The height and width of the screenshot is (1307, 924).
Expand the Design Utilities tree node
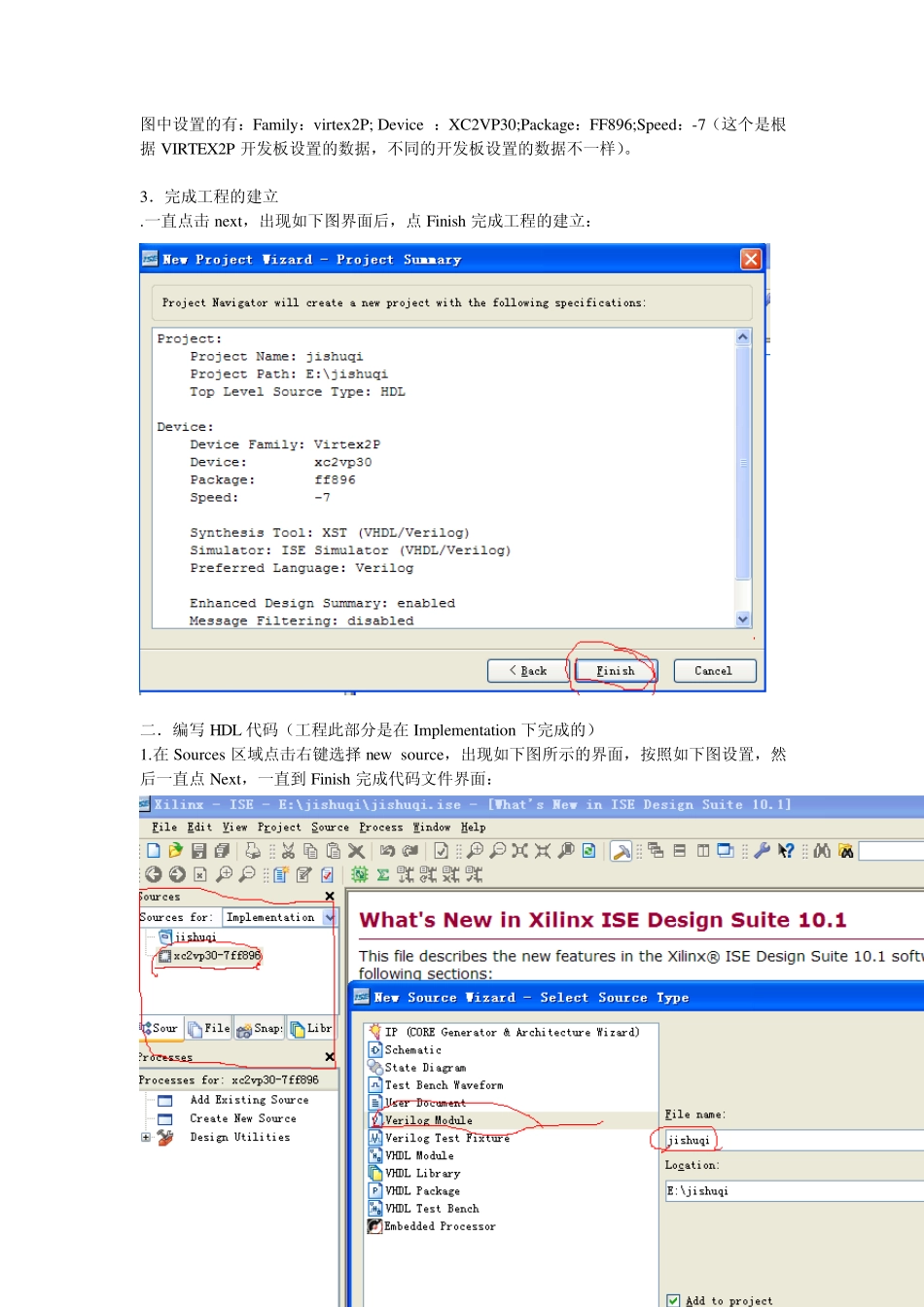146,1137
